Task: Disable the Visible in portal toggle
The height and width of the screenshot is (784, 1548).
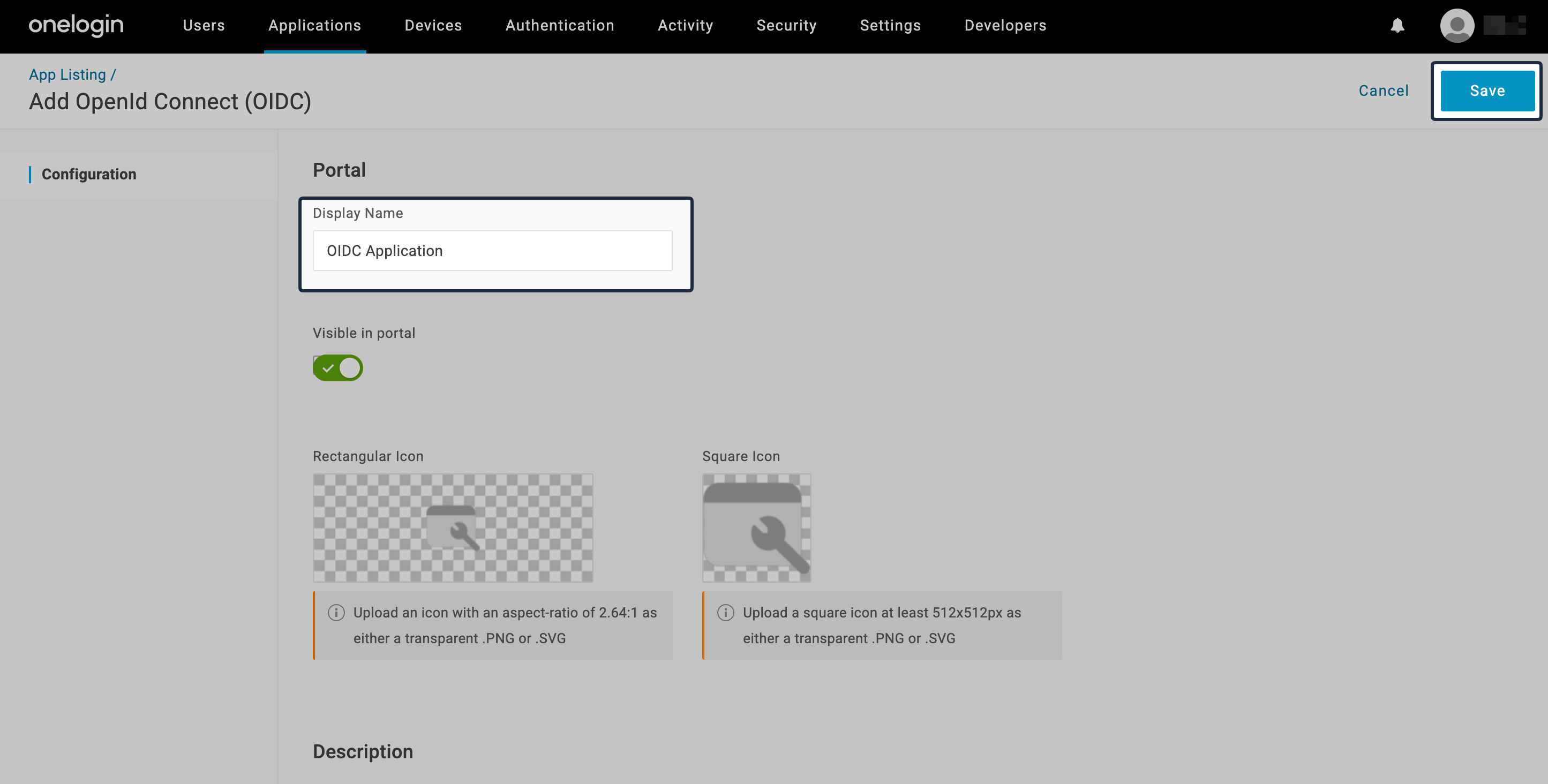Action: point(338,368)
